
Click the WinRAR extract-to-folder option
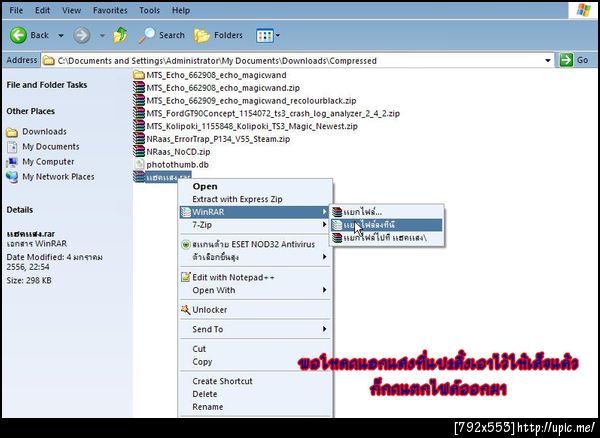coord(386,238)
